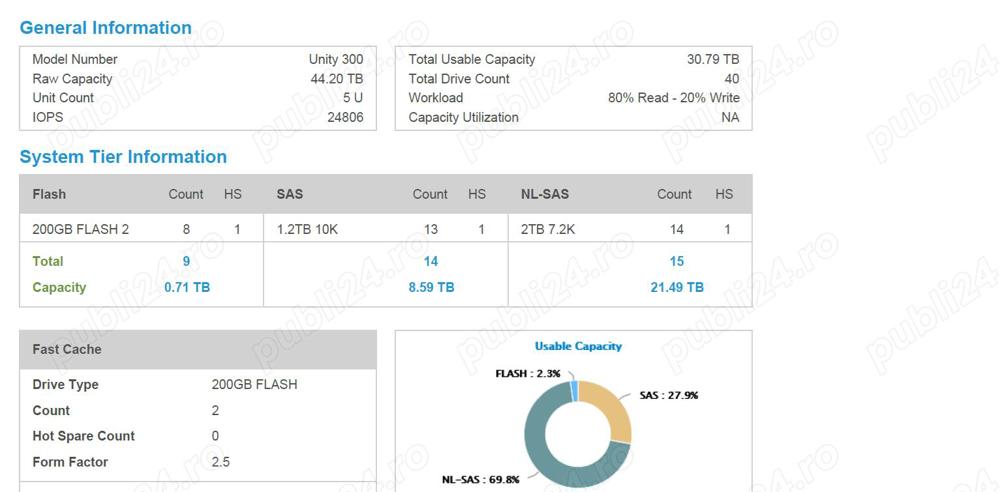Click the Total Usable Capacity value 30.79 TB
Screen dimensions: 1000x492
coord(712,59)
